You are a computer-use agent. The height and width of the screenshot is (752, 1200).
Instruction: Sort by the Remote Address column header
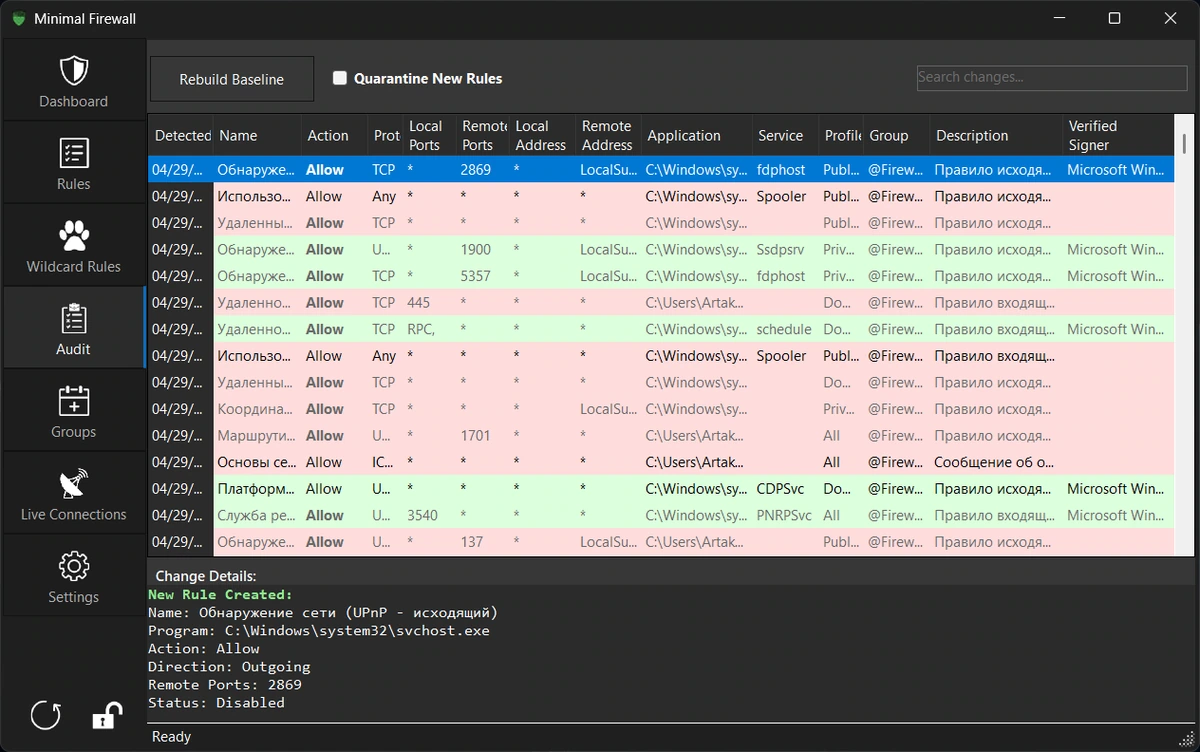point(609,135)
